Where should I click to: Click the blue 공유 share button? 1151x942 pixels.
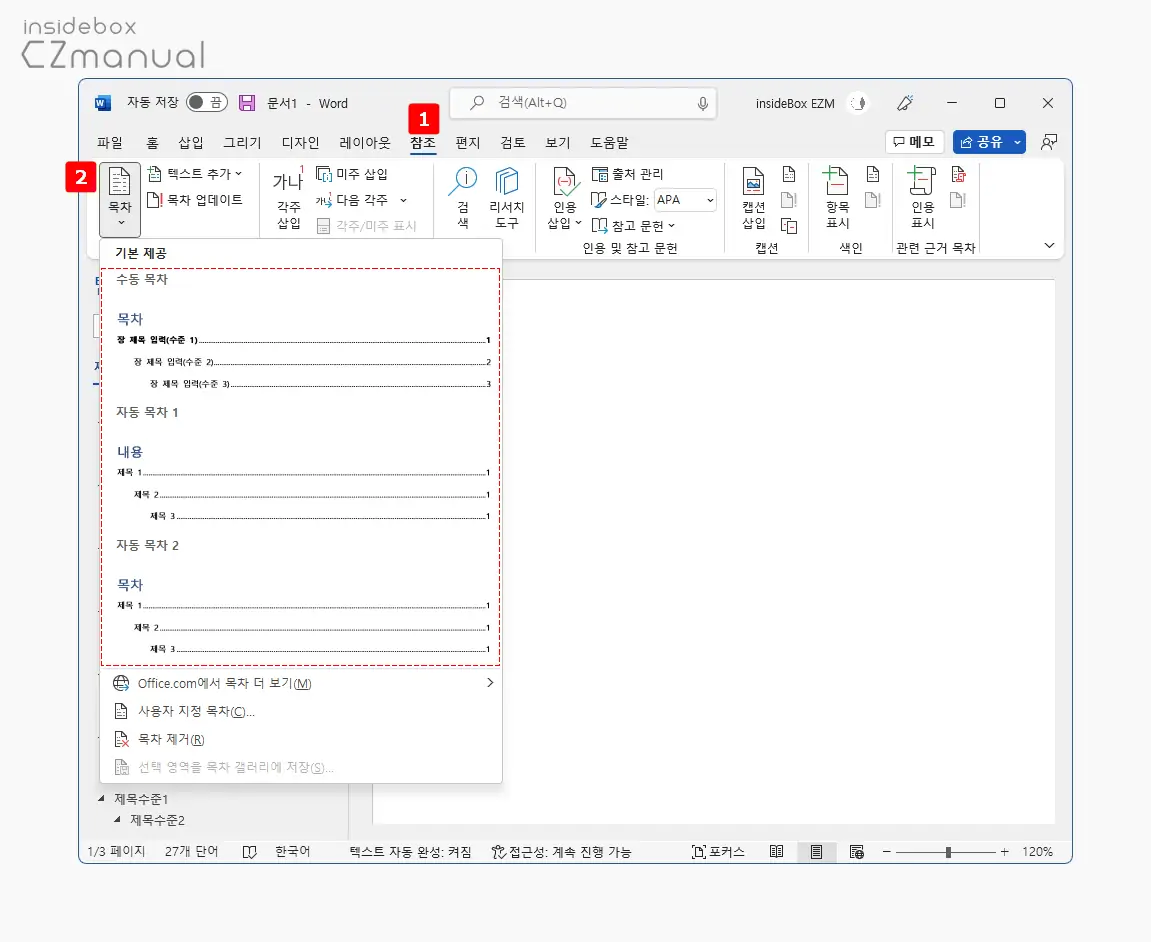pyautogui.click(x=981, y=142)
